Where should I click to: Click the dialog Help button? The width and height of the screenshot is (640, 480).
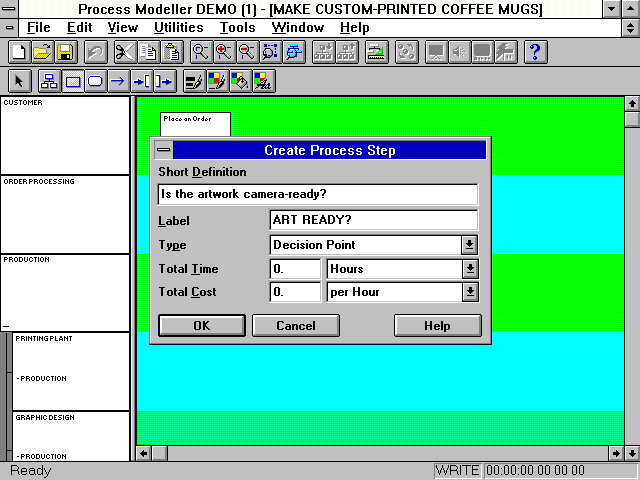[437, 326]
